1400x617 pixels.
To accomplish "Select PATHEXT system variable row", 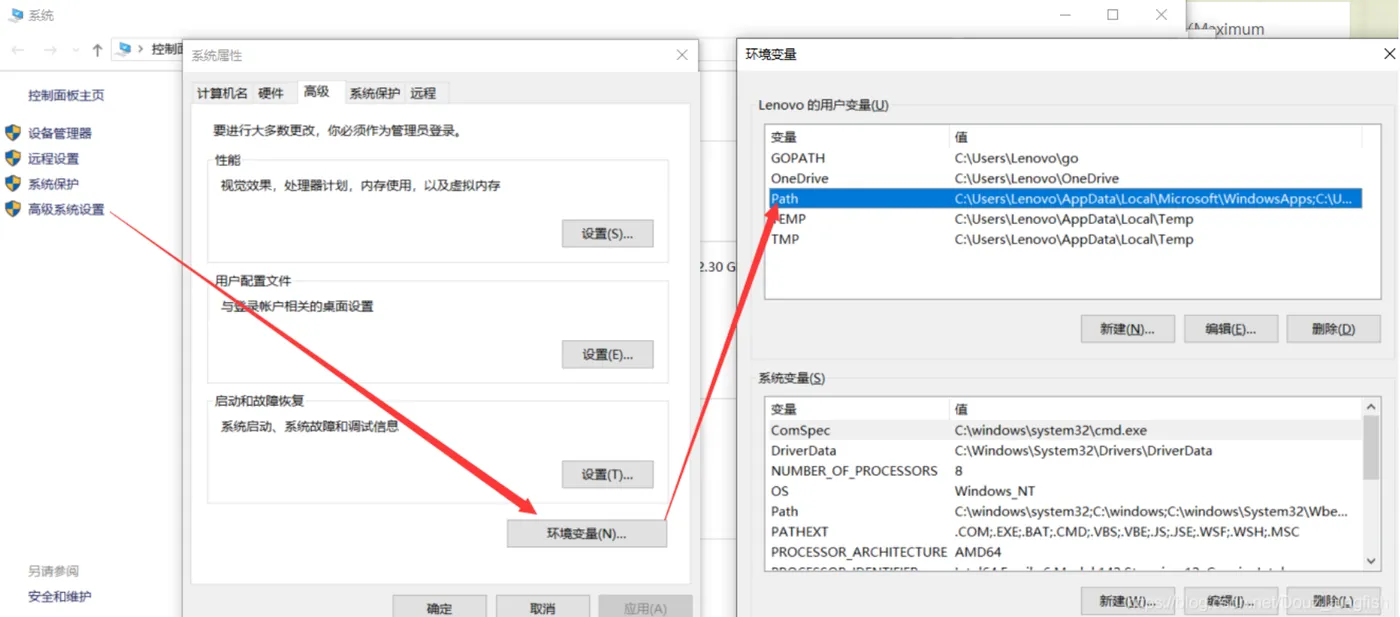I will [1065, 531].
